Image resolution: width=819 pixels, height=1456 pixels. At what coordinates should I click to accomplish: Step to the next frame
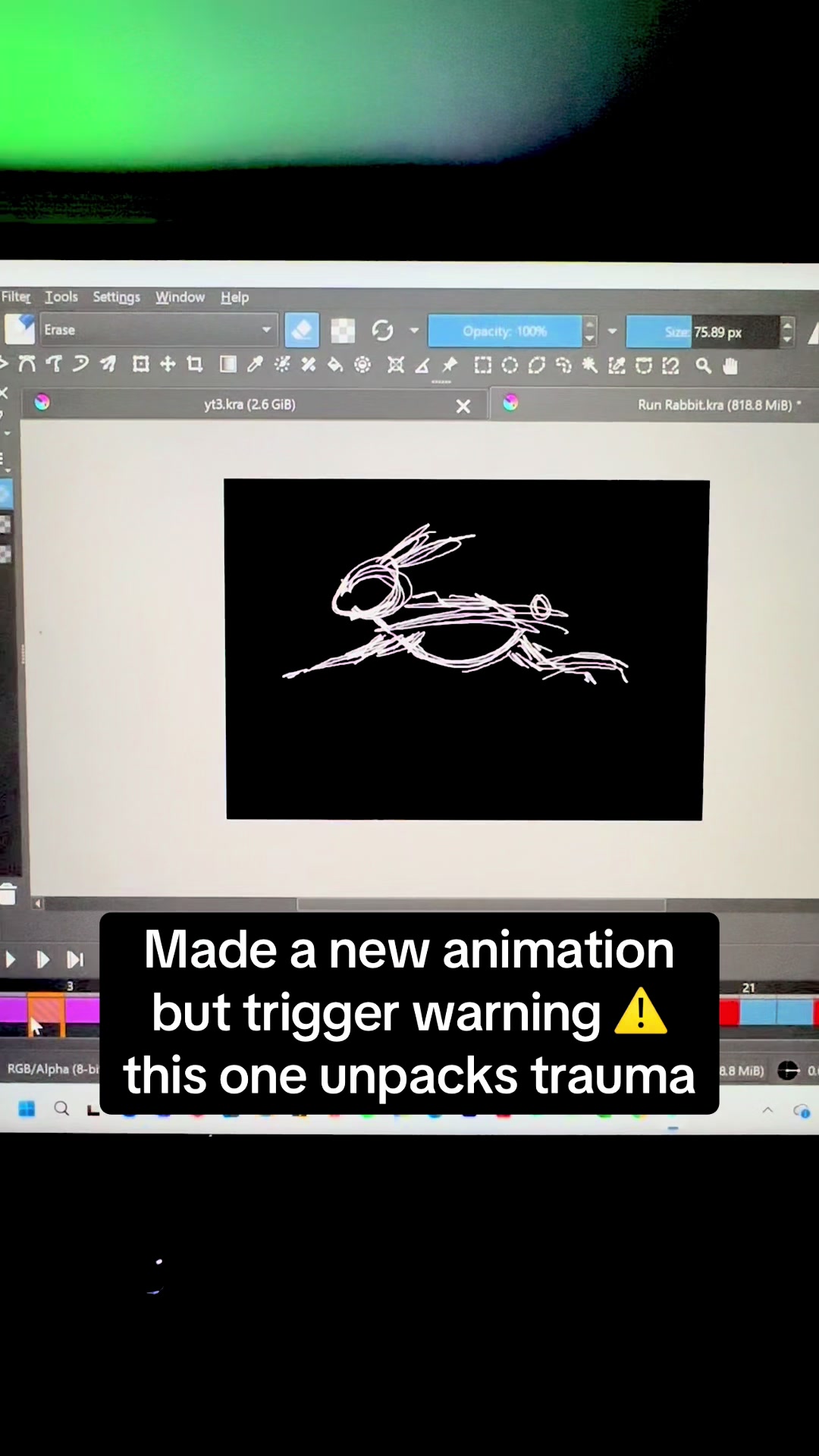click(x=42, y=959)
